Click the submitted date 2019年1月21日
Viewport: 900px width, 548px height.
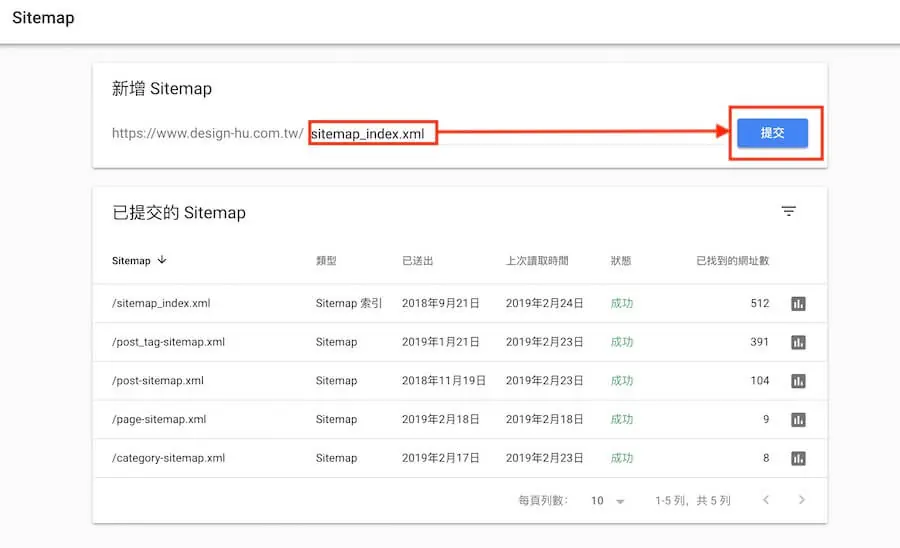pyautogui.click(x=440, y=342)
